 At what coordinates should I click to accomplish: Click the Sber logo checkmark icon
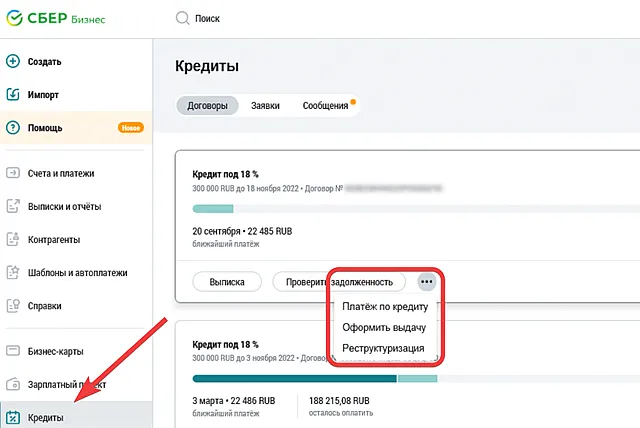(15, 18)
